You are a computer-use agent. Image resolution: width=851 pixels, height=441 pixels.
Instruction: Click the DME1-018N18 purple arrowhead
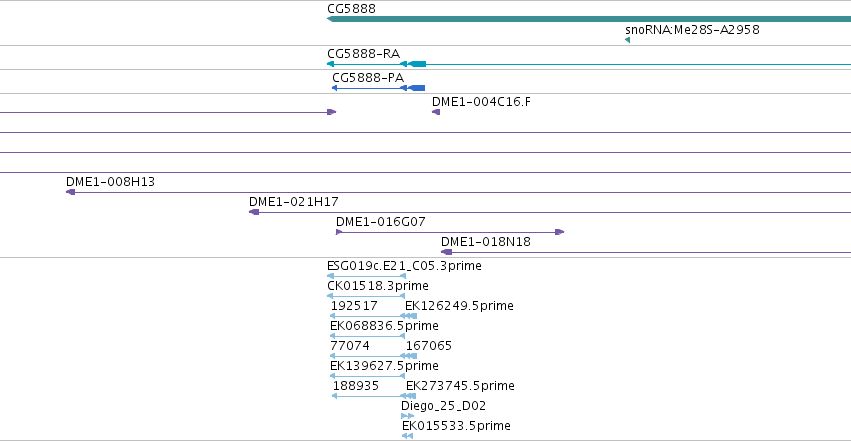[447, 252]
